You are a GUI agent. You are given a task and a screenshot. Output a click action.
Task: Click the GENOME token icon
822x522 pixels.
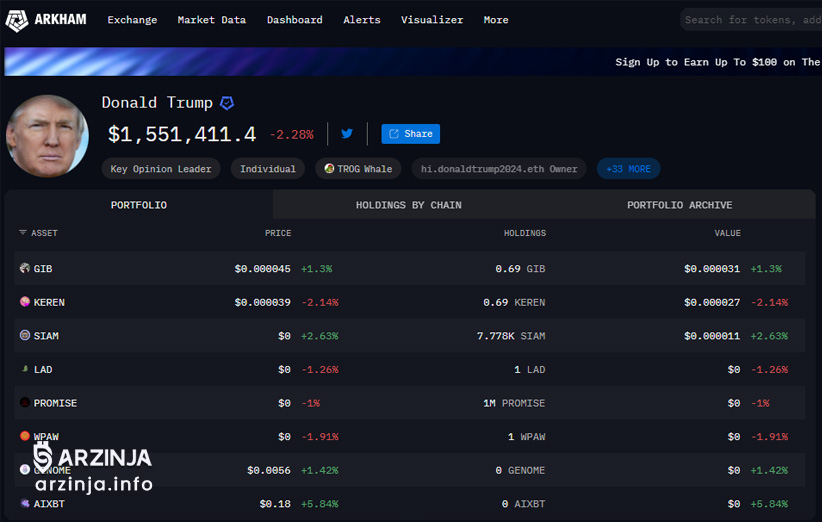click(x=25, y=470)
